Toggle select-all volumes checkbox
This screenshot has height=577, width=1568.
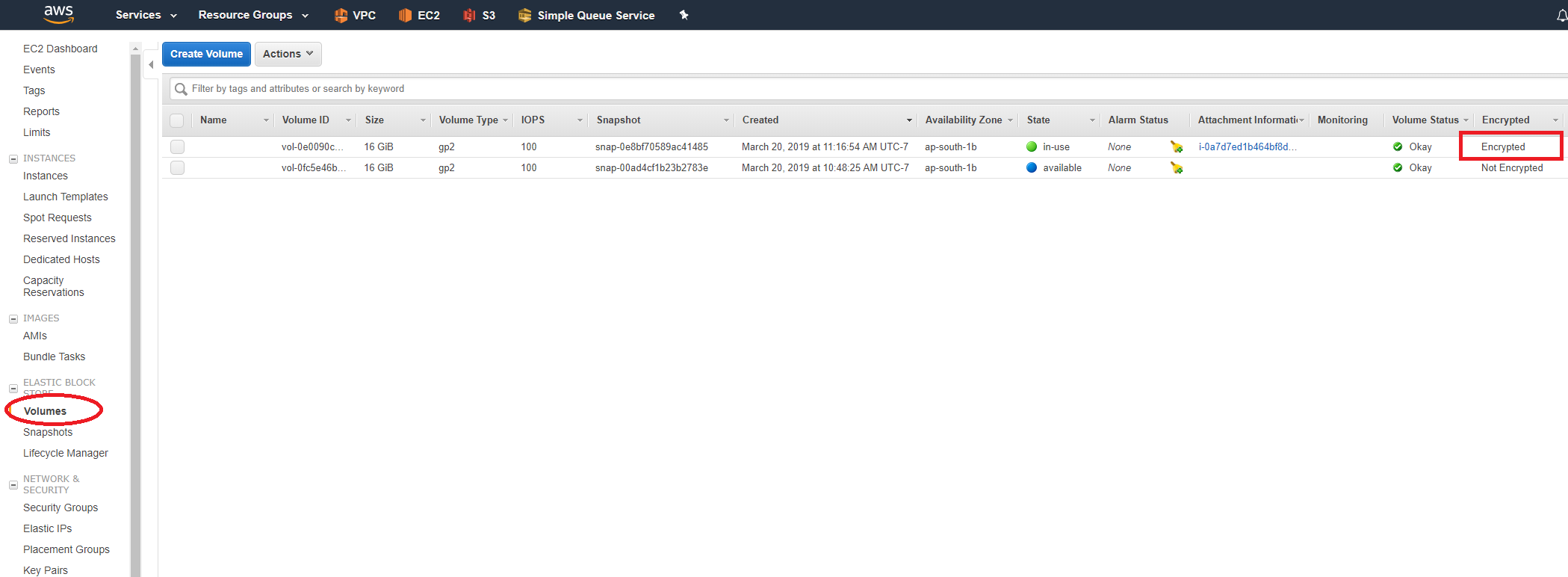[177, 120]
